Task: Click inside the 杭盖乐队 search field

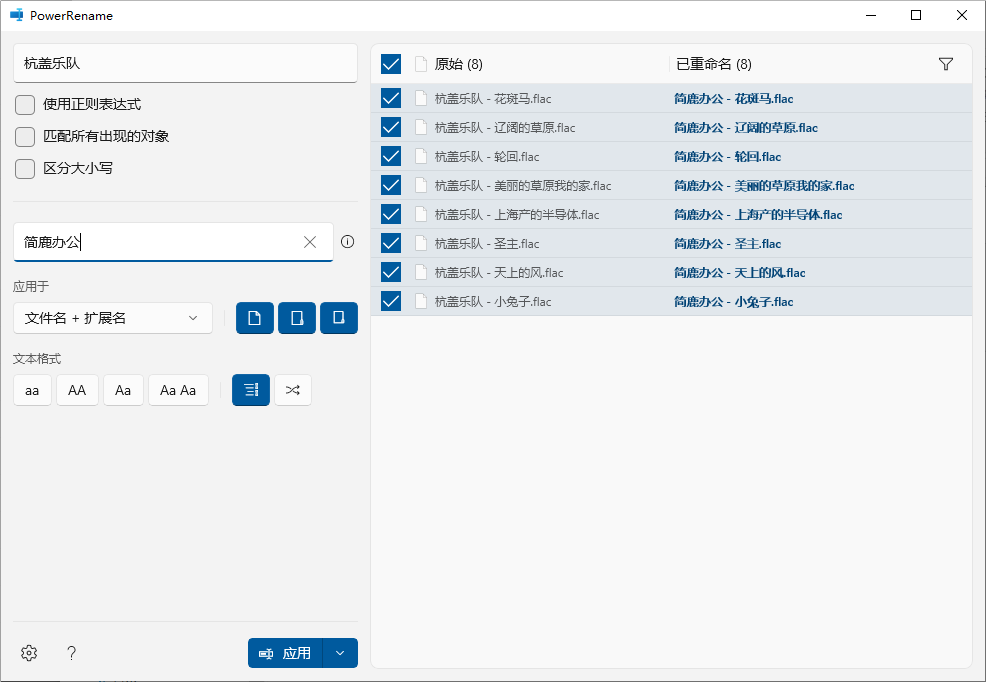Action: [185, 62]
